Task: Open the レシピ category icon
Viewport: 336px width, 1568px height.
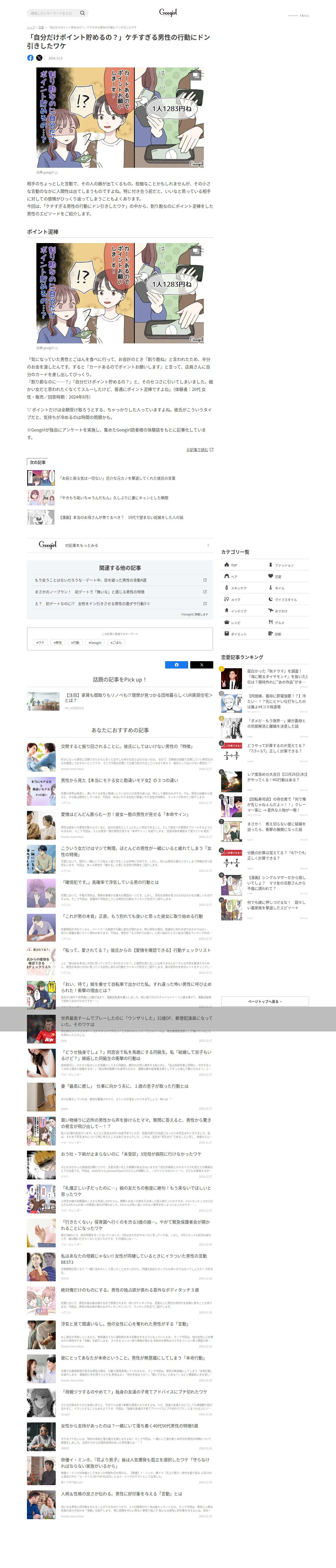Action: click(x=227, y=622)
